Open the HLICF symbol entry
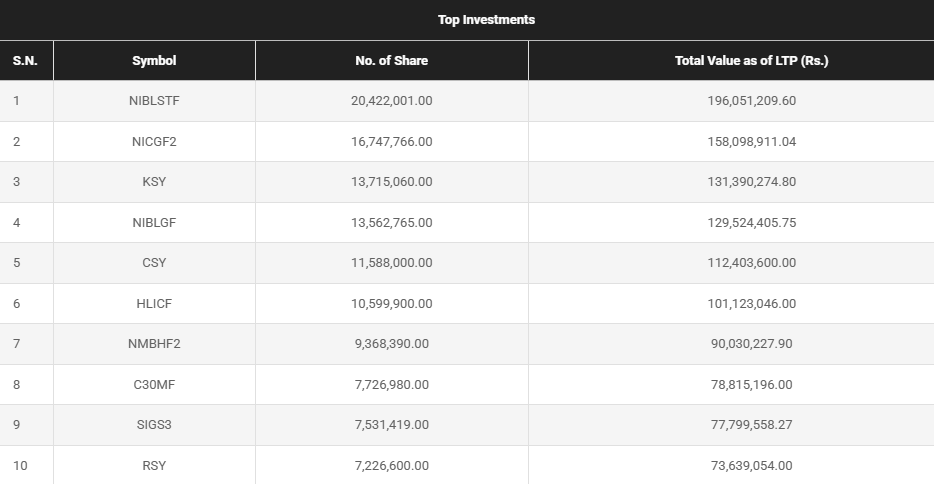The height and width of the screenshot is (484, 934). tap(154, 304)
